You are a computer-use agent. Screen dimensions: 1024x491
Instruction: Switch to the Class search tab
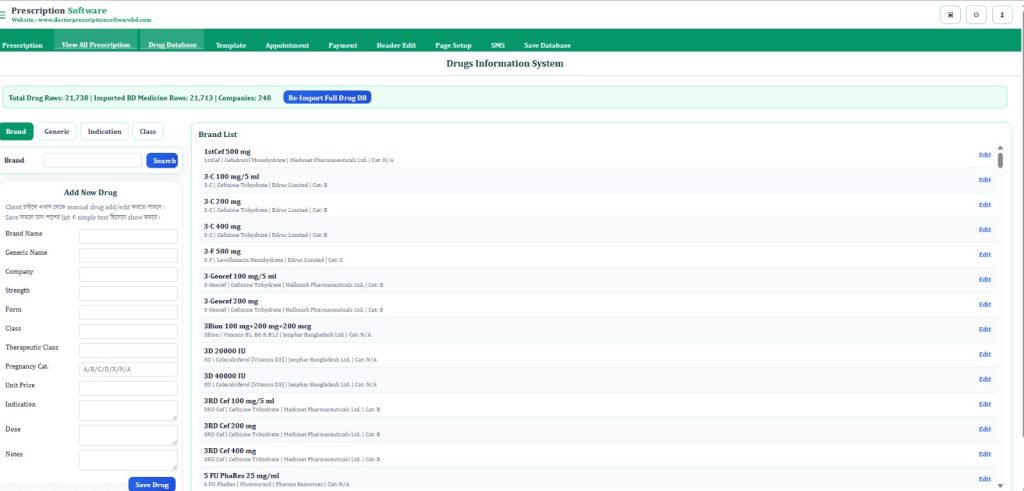(148, 131)
